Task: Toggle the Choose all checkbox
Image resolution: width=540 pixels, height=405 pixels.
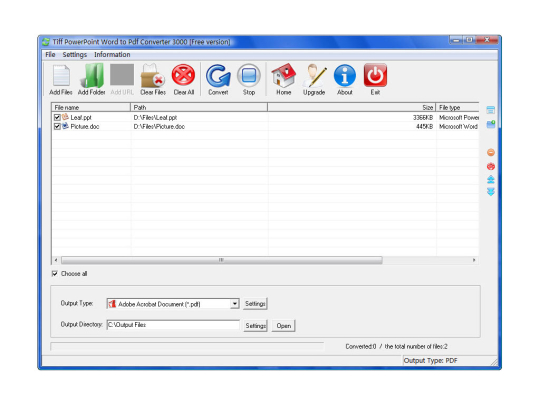Action: tap(54, 273)
